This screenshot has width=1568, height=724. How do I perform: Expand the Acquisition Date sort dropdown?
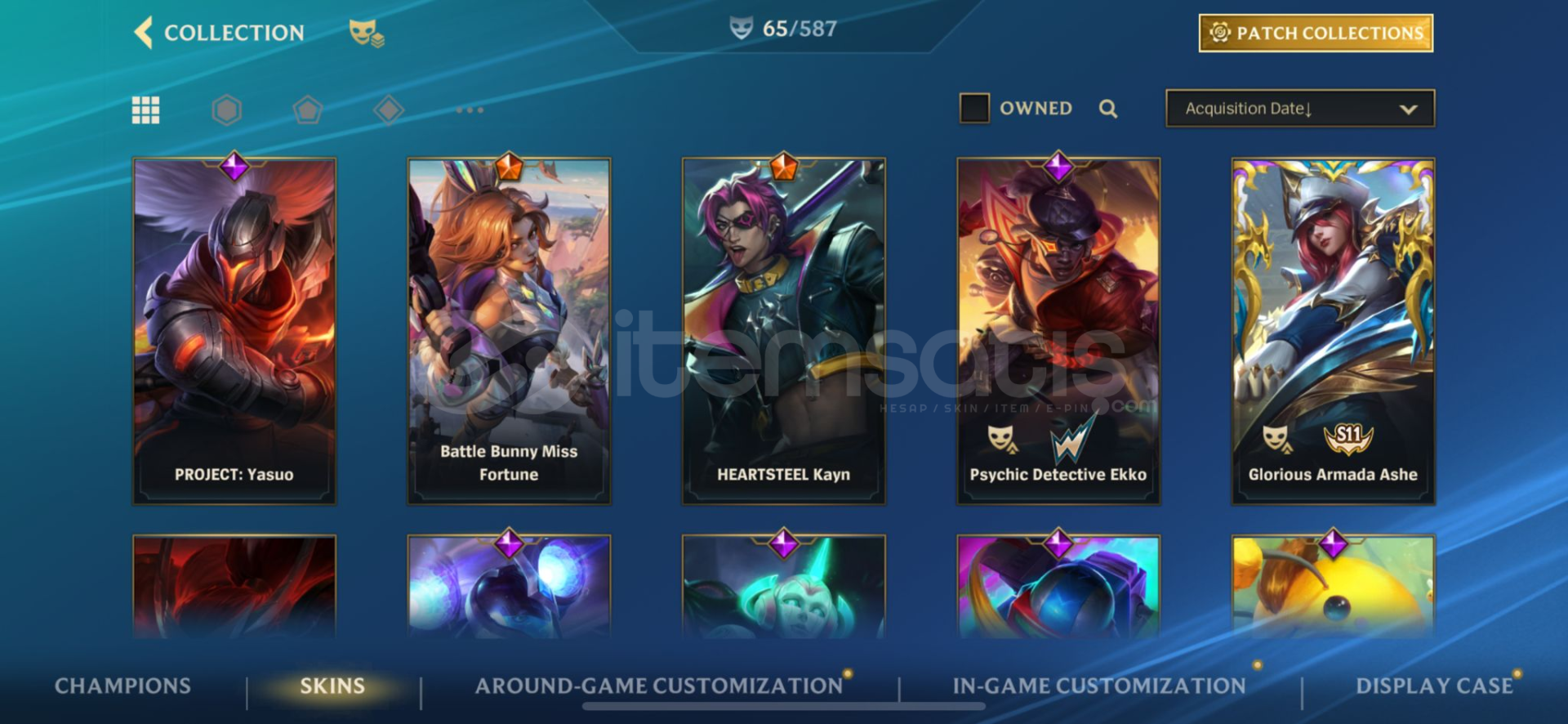(x=1300, y=109)
